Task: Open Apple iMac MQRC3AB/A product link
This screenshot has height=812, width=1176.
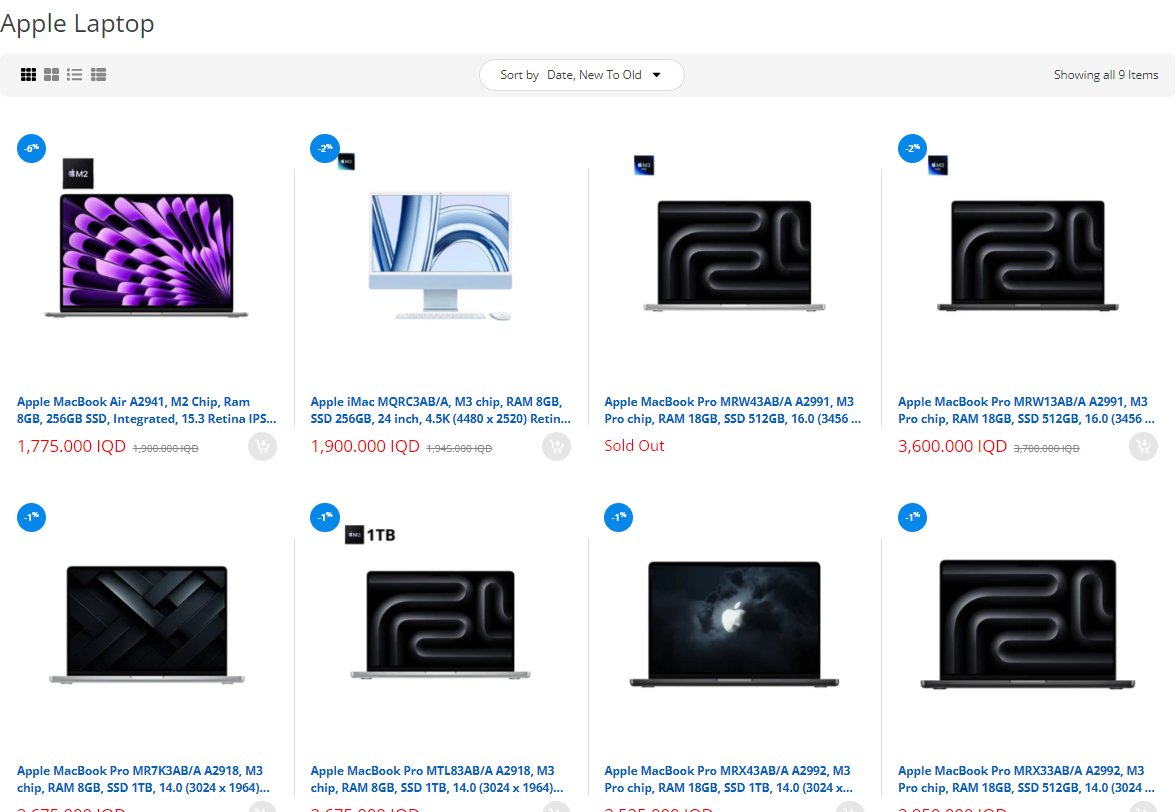Action: pos(441,410)
